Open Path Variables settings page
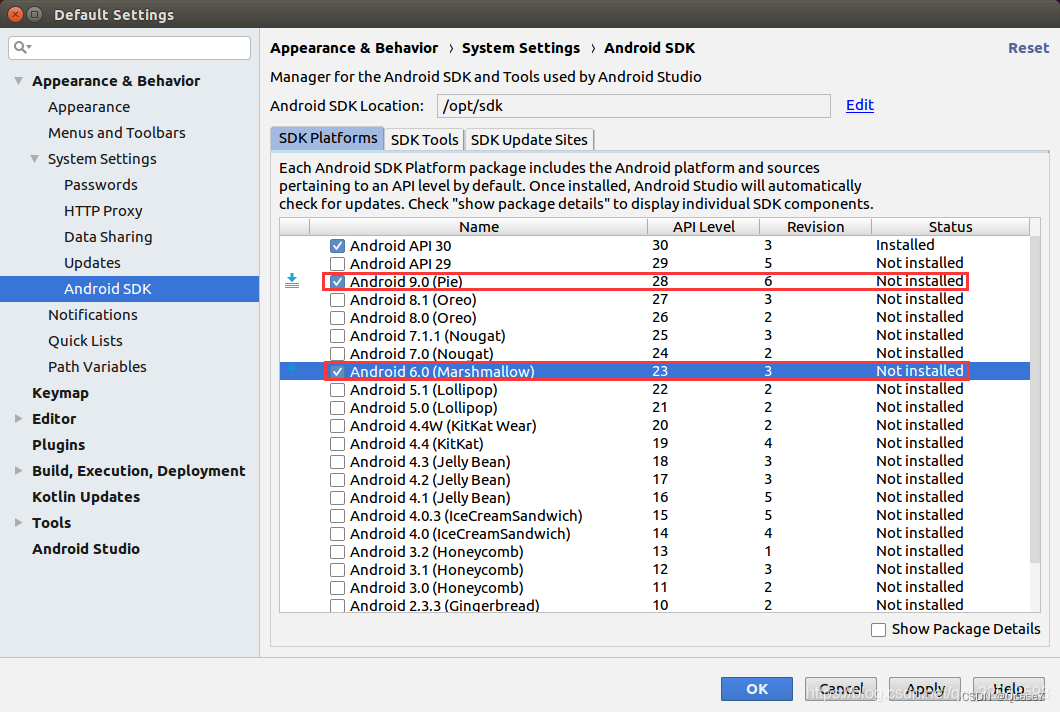 (x=97, y=367)
